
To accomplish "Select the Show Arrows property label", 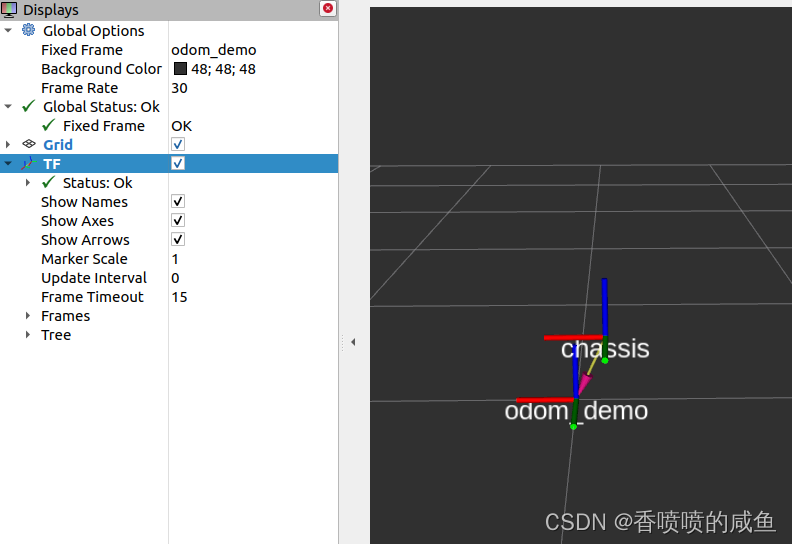I will (85, 239).
